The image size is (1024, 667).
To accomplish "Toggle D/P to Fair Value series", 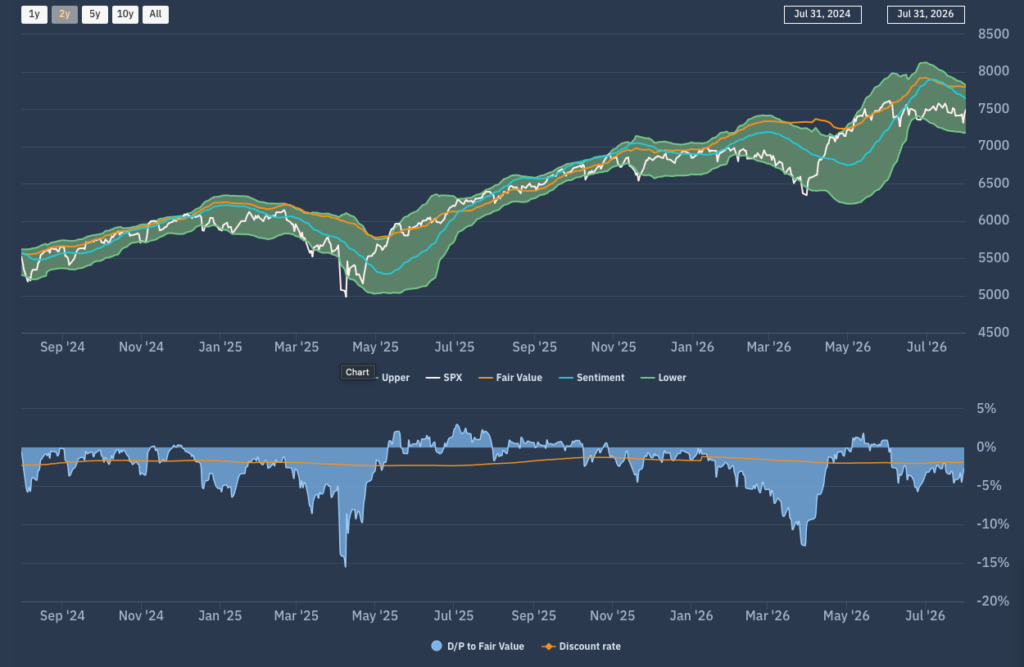I will (x=477, y=646).
